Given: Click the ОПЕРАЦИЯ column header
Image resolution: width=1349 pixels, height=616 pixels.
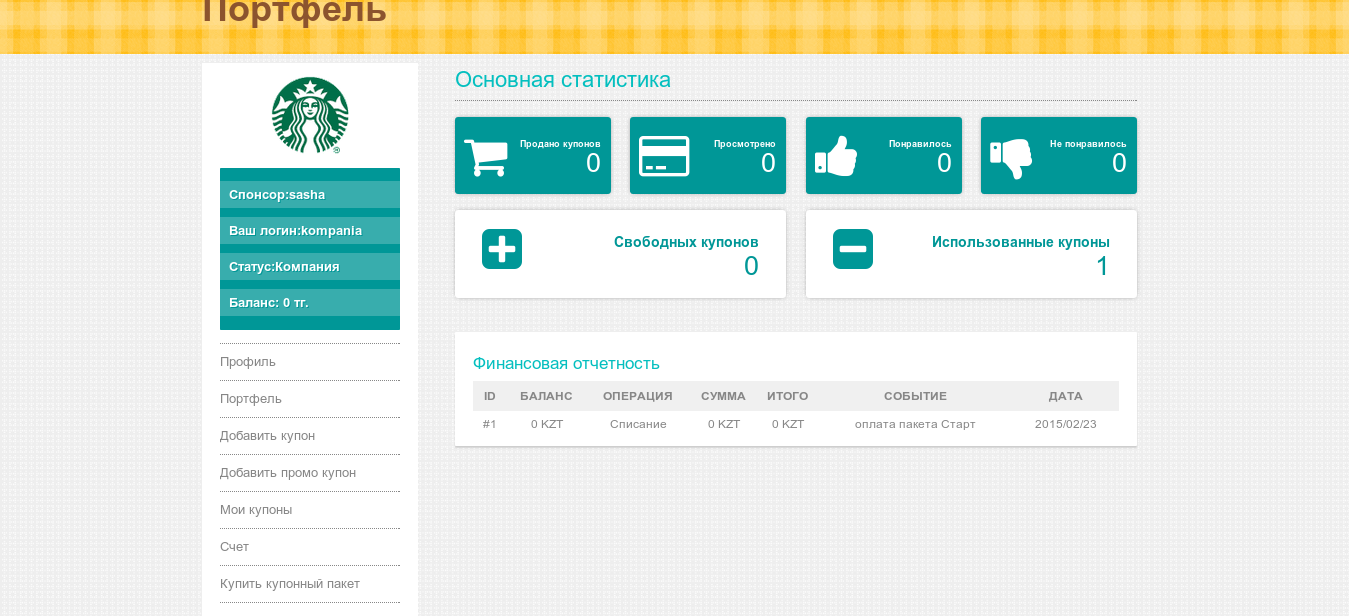Looking at the screenshot, I should [x=638, y=397].
